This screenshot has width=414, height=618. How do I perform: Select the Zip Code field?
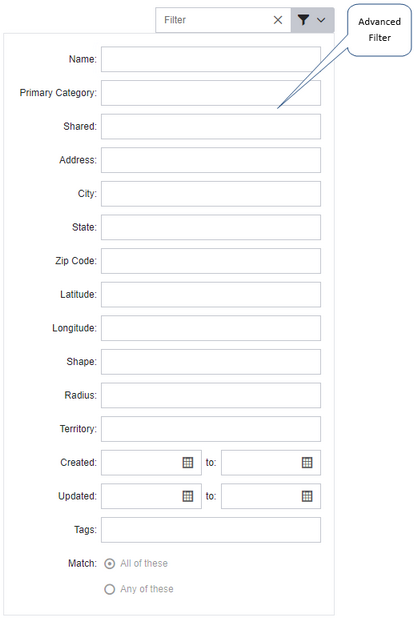click(211, 261)
